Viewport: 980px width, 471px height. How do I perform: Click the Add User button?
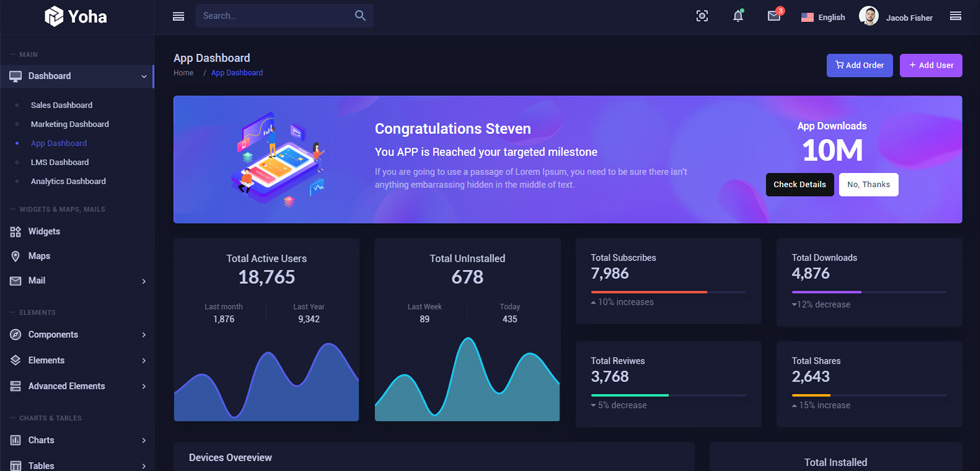pos(931,66)
